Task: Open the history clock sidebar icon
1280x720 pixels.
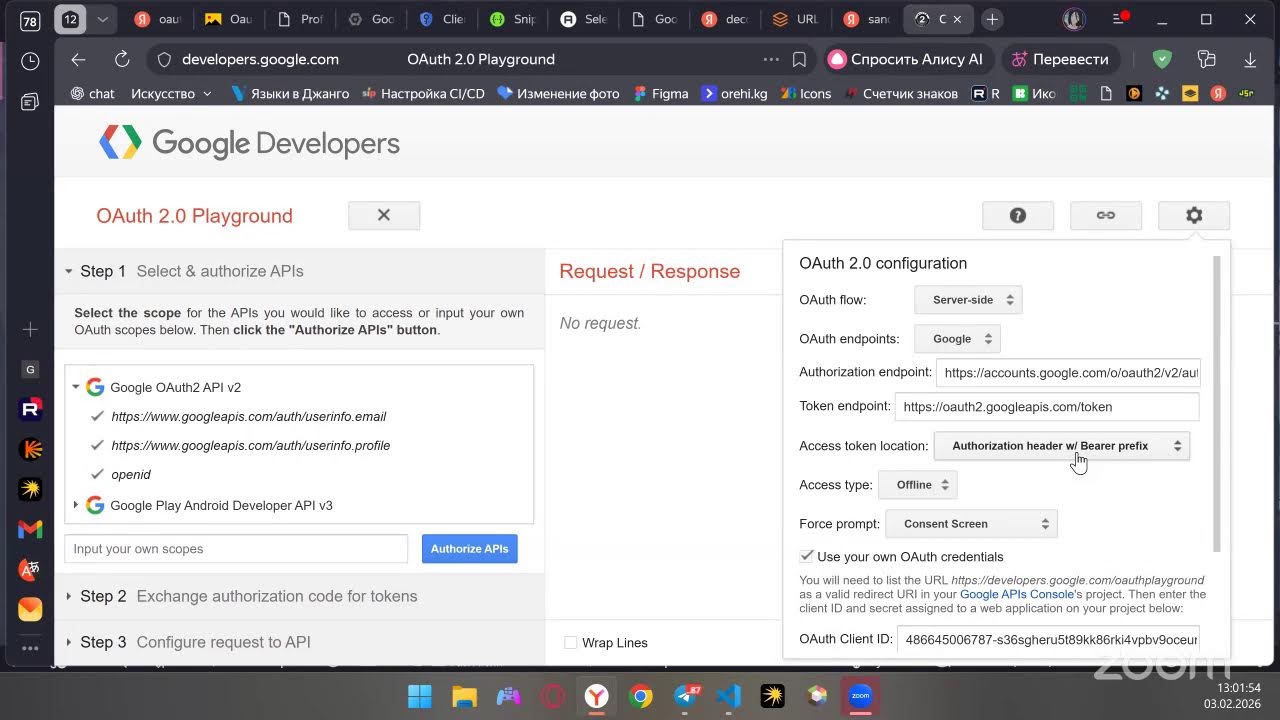Action: [x=30, y=61]
